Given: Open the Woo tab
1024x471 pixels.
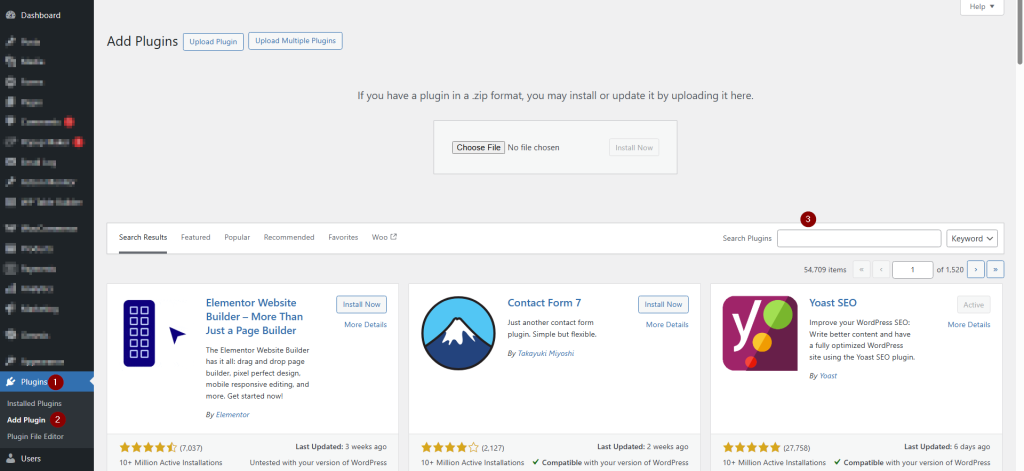Looking at the screenshot, I should tap(384, 237).
